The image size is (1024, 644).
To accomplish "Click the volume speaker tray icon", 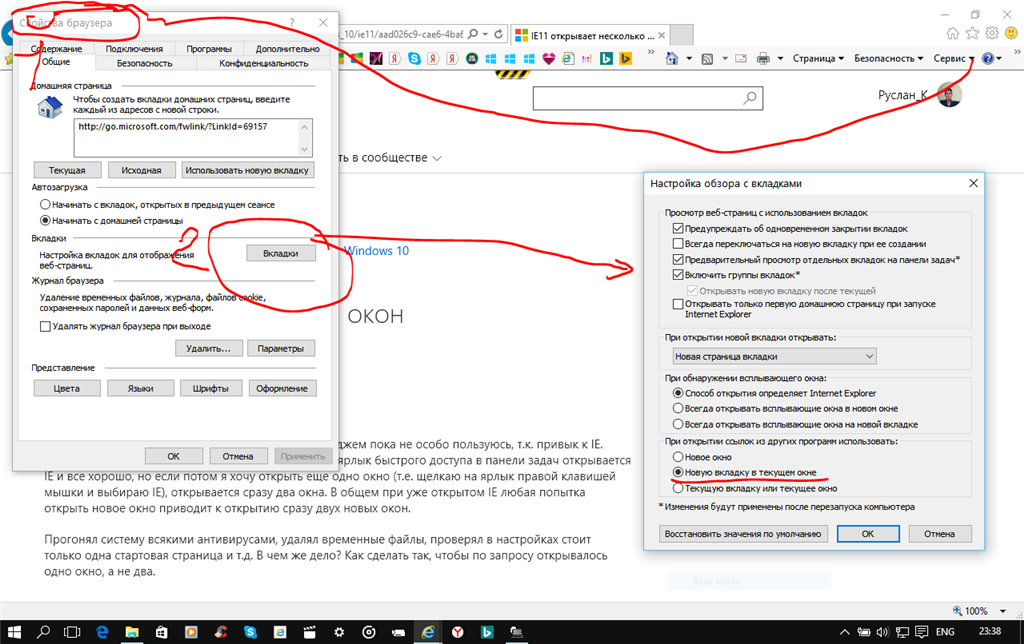I will [x=883, y=632].
